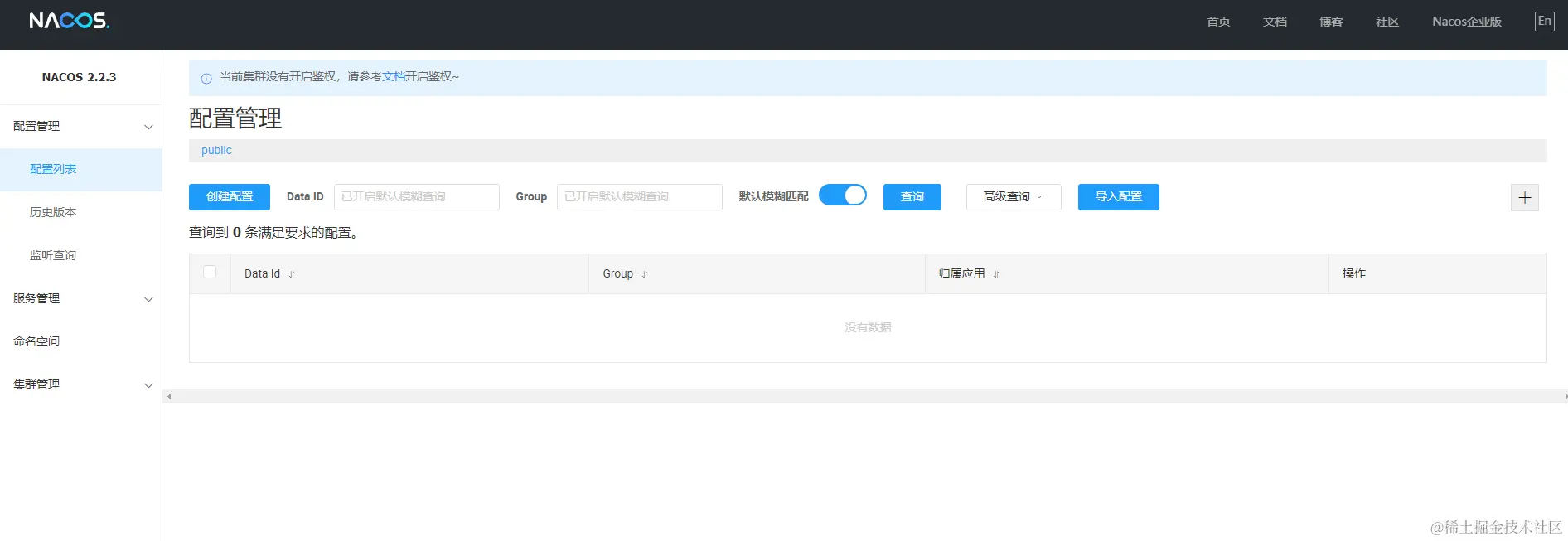Focus the Data ID input field

[x=417, y=197]
